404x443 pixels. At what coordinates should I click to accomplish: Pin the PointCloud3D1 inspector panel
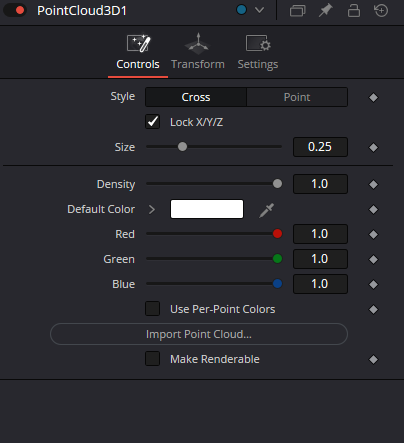click(x=325, y=10)
